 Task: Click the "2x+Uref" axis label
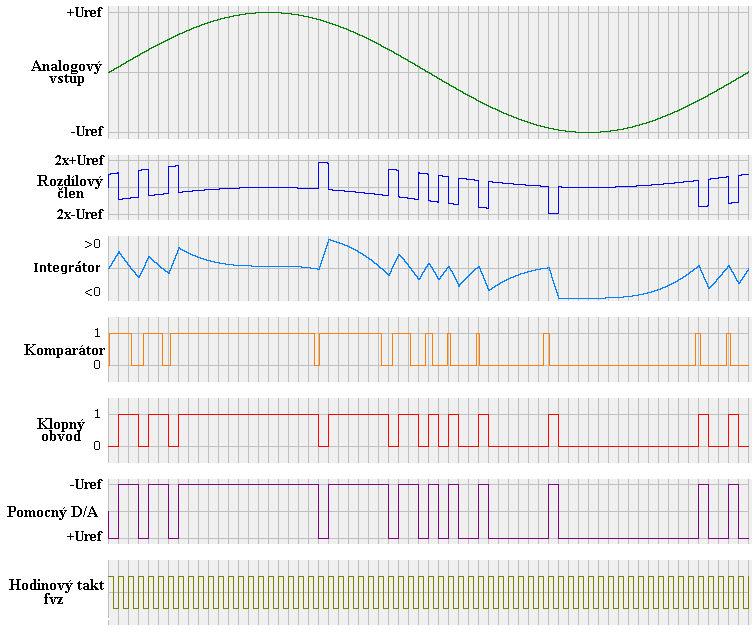(79, 160)
